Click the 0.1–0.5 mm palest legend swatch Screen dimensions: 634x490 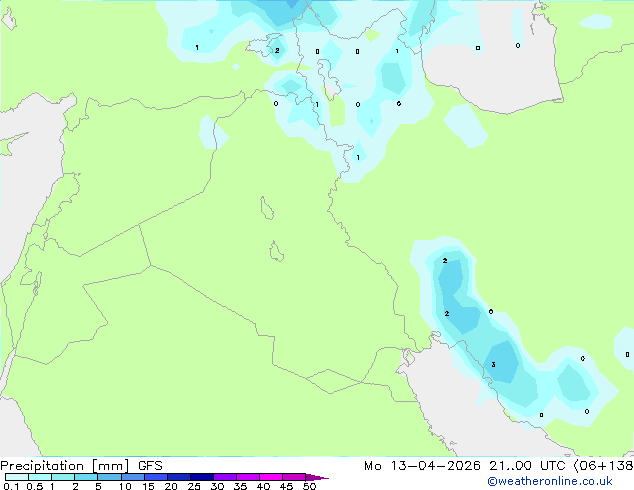(17, 477)
